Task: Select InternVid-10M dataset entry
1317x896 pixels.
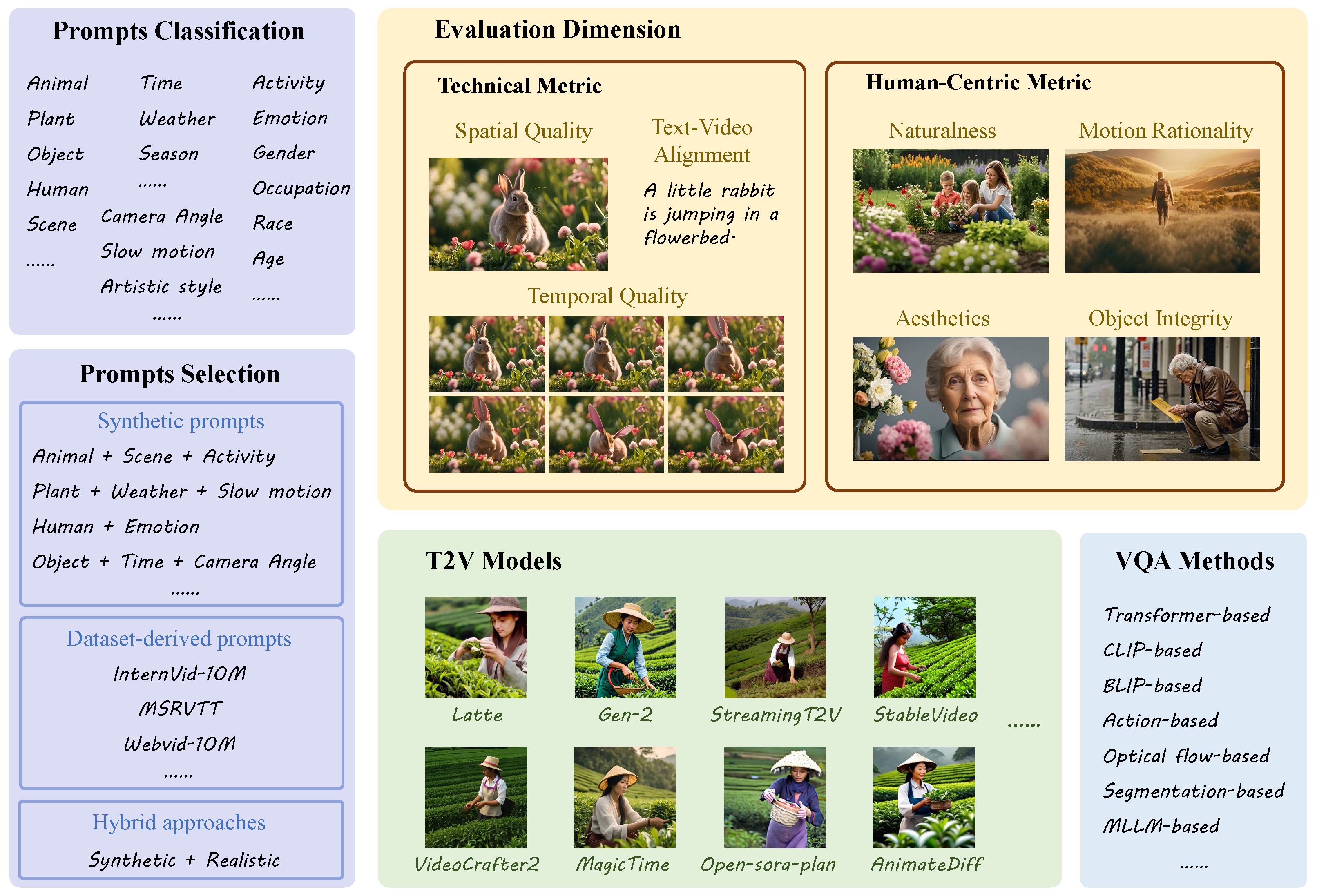Action: [x=180, y=674]
